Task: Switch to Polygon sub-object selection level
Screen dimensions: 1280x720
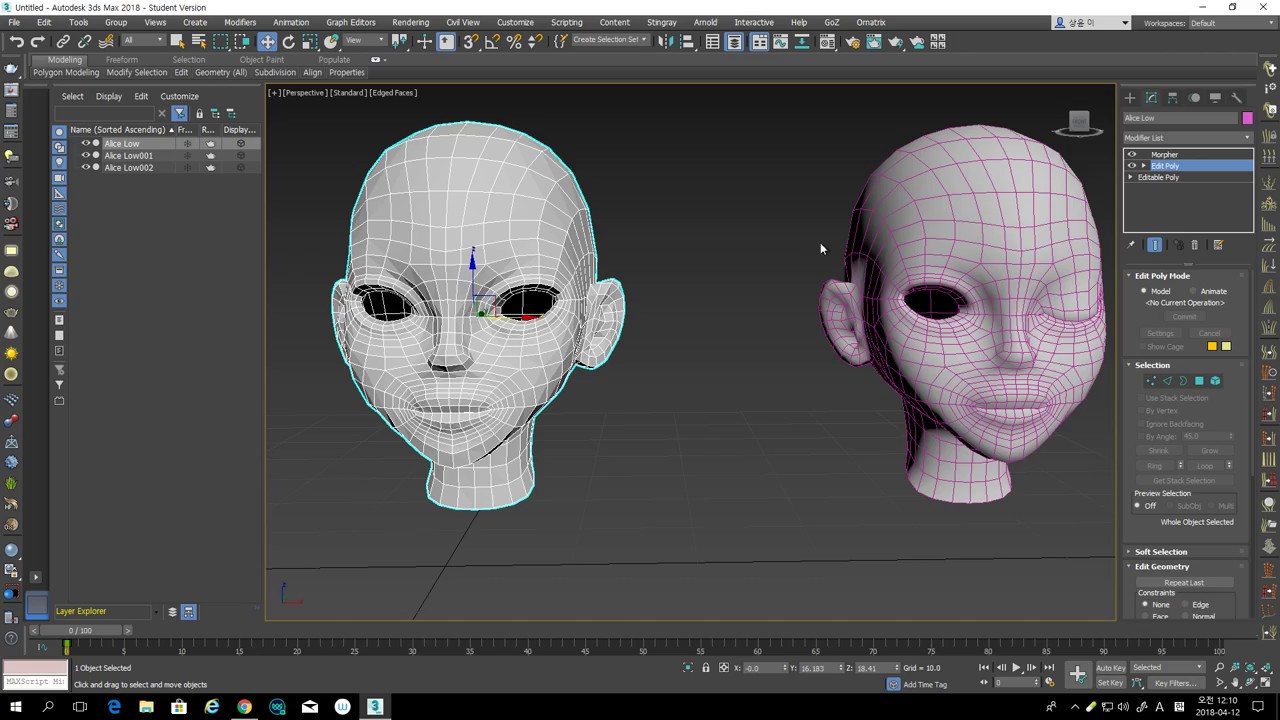Action: 1199,381
